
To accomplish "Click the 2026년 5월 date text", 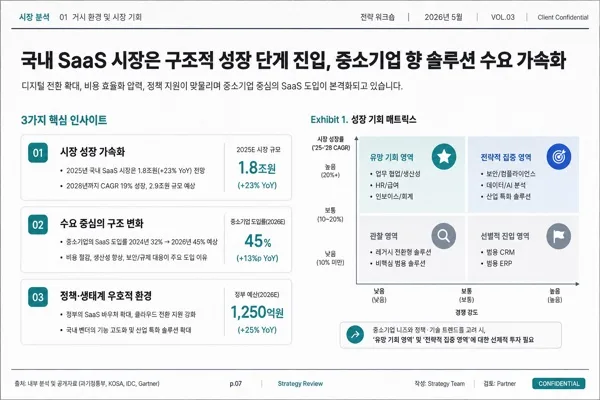I will coord(443,17).
